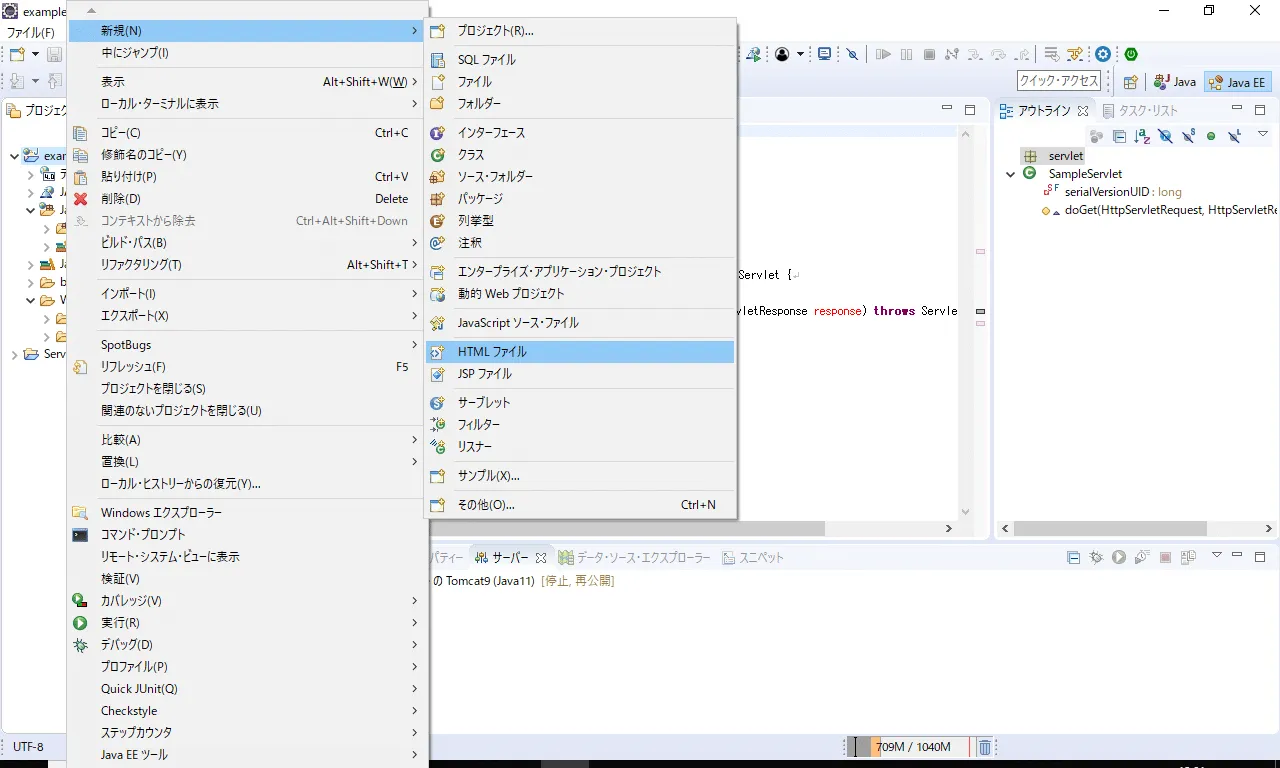Start the server in debug mode
Screen dimensions: 1280x768
click(x=1096, y=557)
